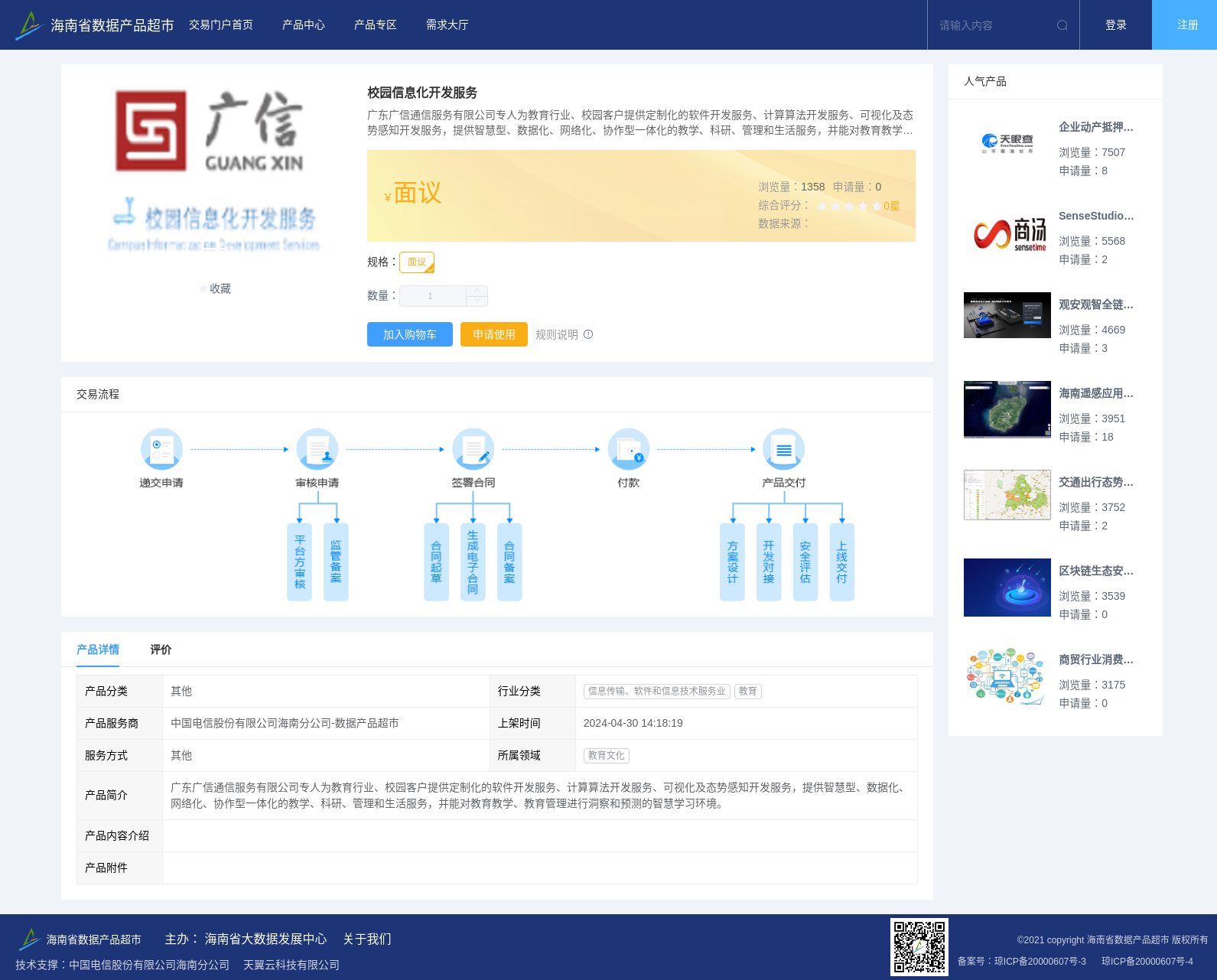
Task: Open 琼ICP备20000607号-4 link
Action: [1147, 962]
